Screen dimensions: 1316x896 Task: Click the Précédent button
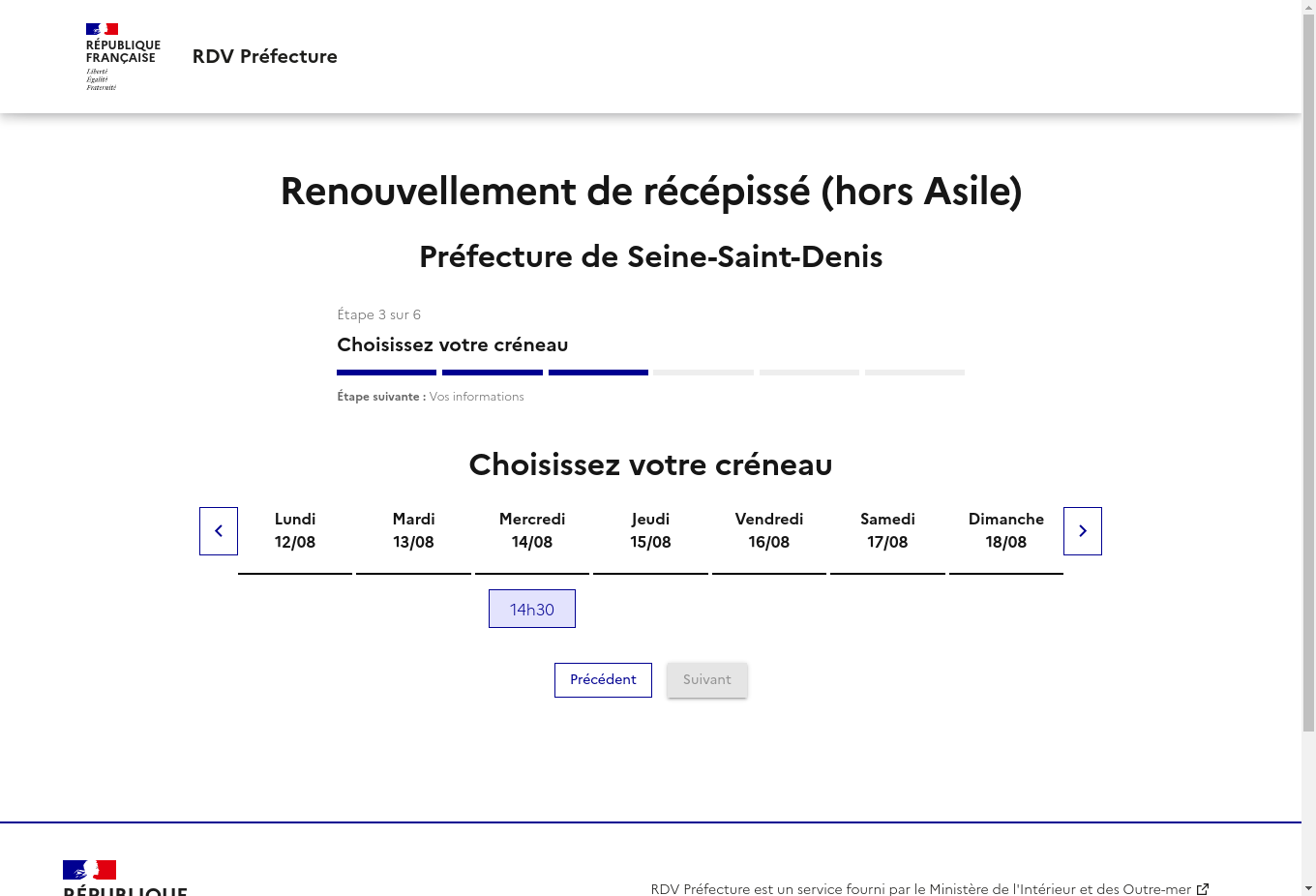point(603,680)
